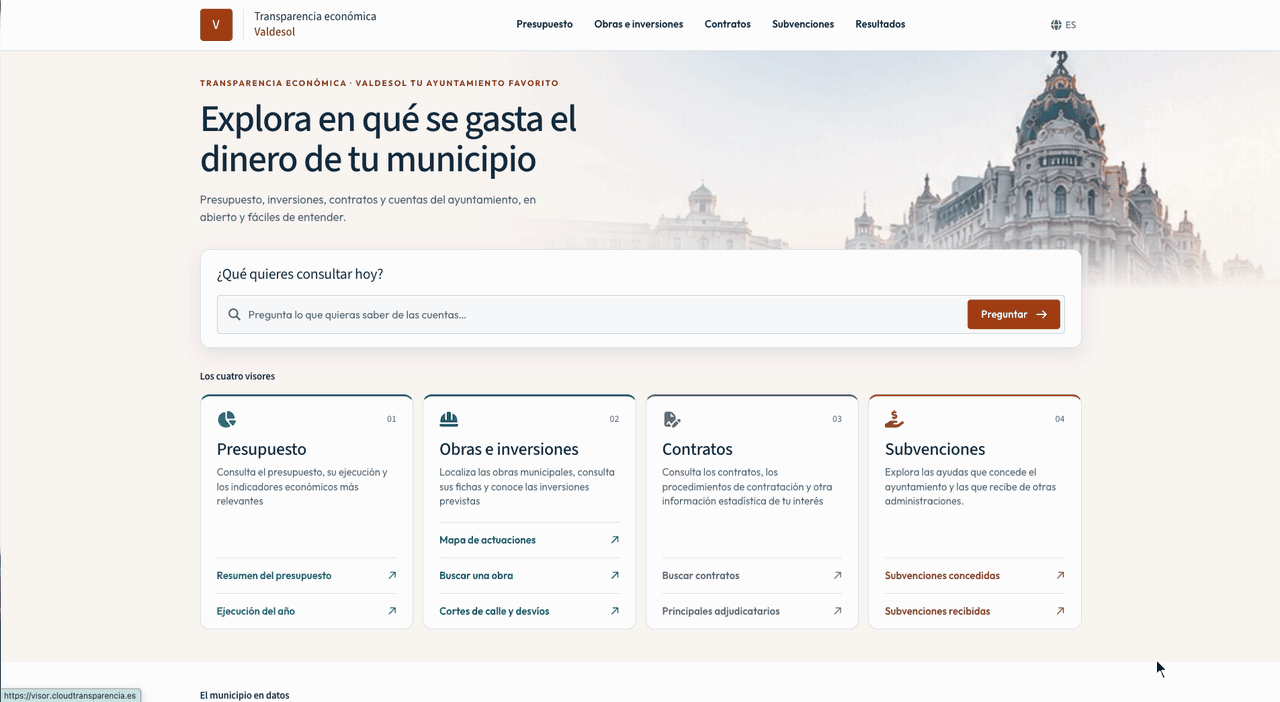Click the Contratos document pen icon
Screen dimensions: 1280x702
(x=671, y=419)
